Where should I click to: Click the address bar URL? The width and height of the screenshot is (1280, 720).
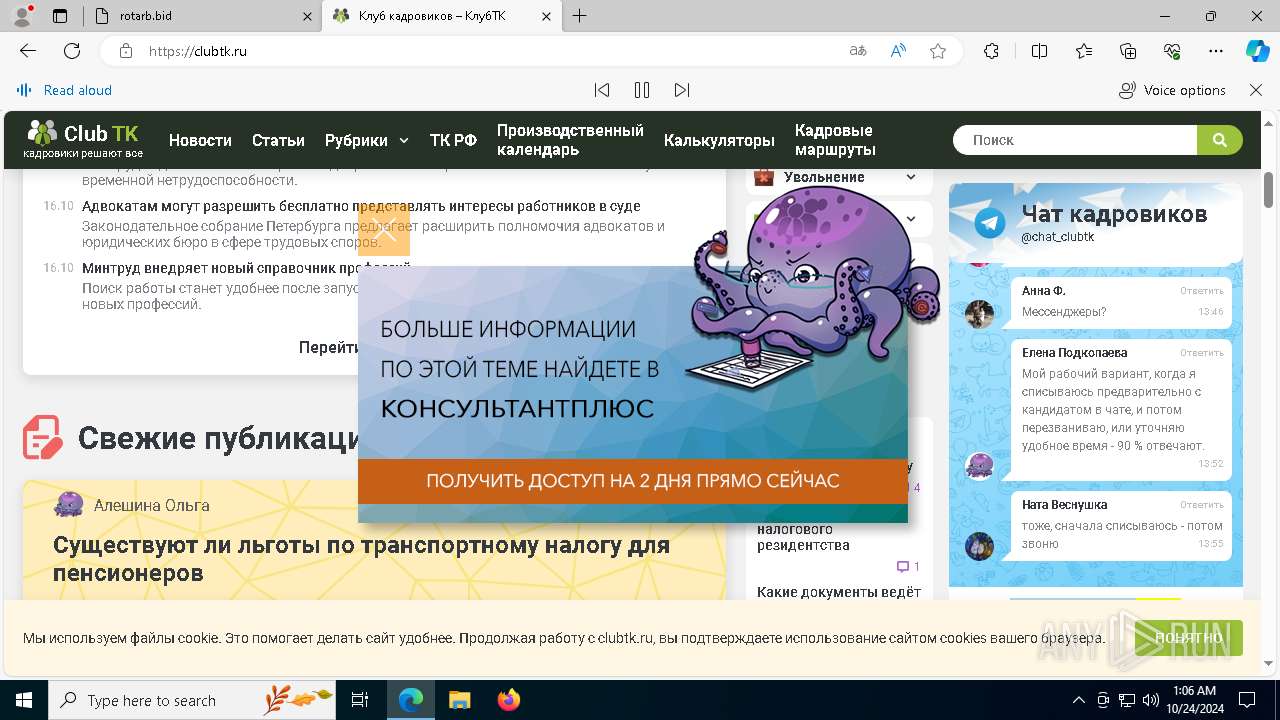pyautogui.click(x=198, y=51)
